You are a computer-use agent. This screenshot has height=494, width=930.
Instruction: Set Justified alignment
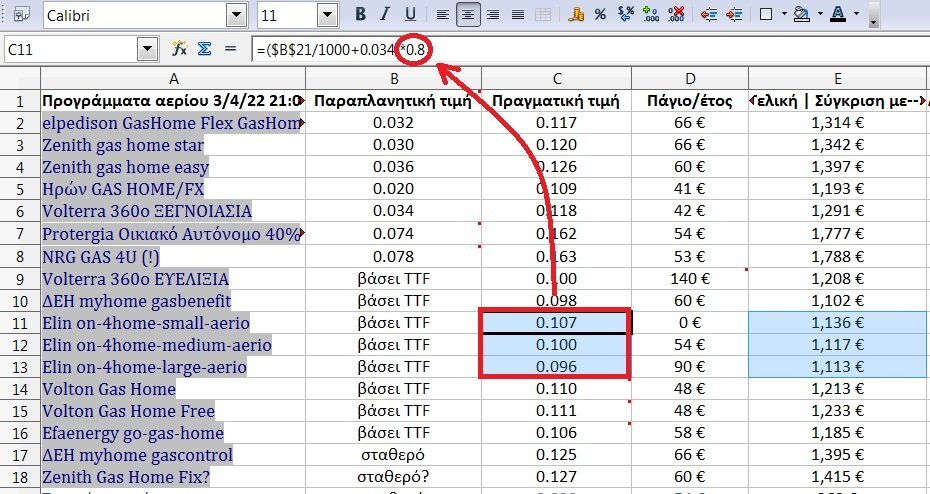518,15
